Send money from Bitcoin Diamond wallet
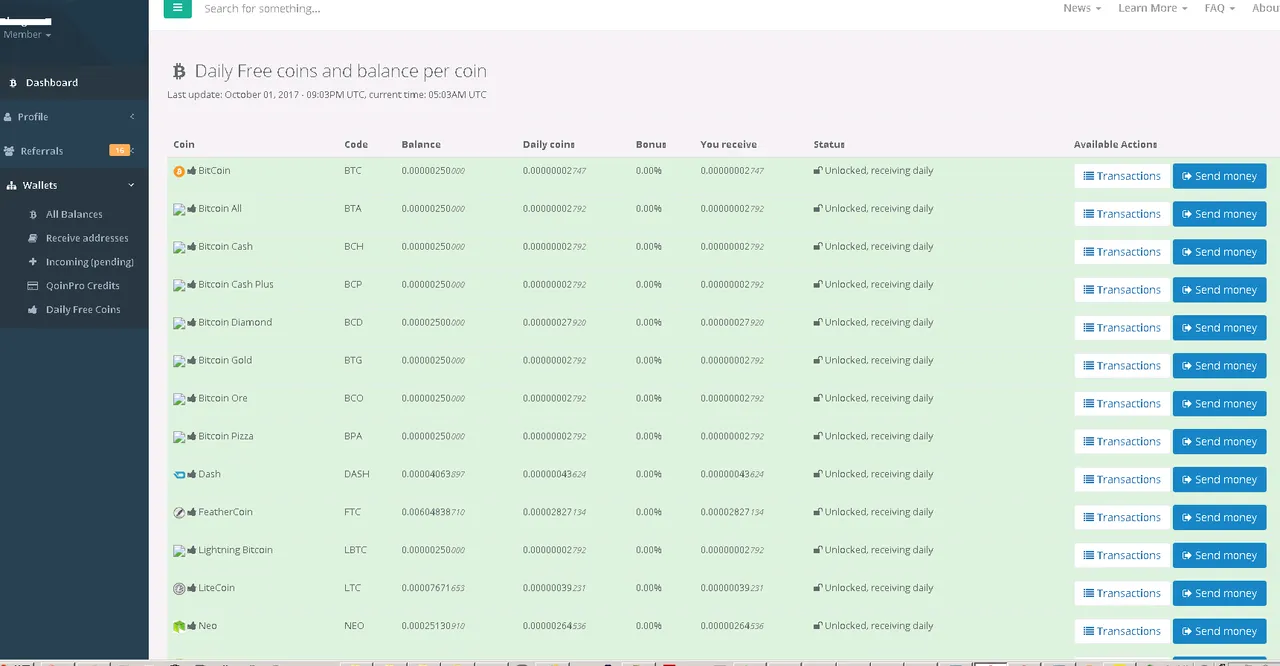Viewport: 1280px width, 666px height. pyautogui.click(x=1219, y=328)
